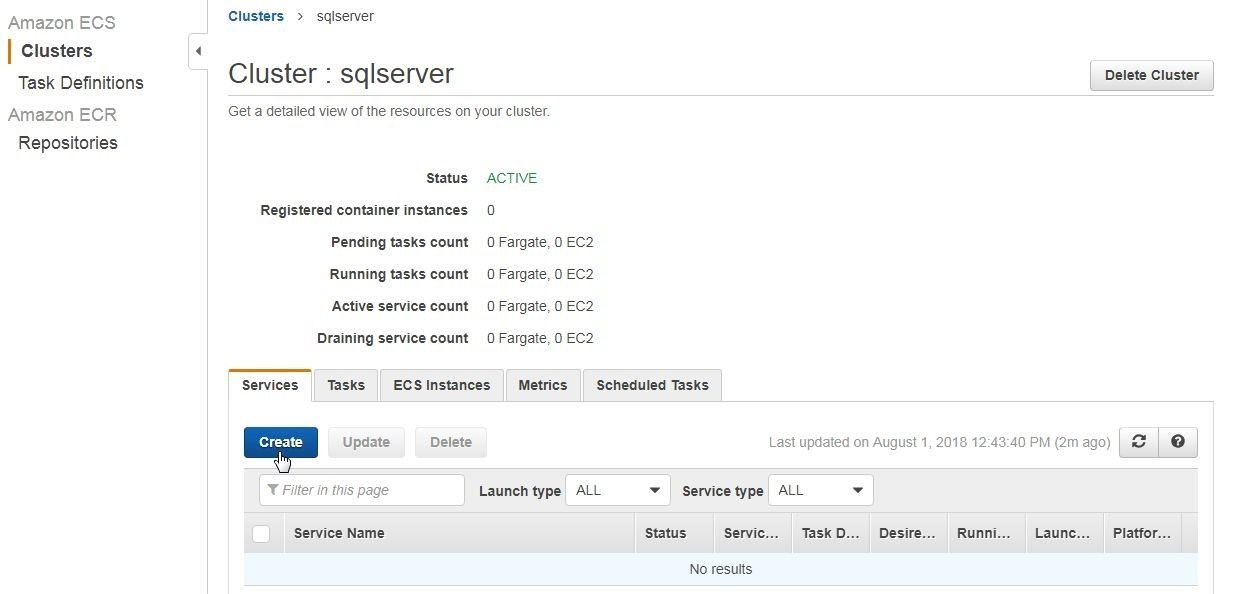Open the Service type dropdown

pos(820,490)
